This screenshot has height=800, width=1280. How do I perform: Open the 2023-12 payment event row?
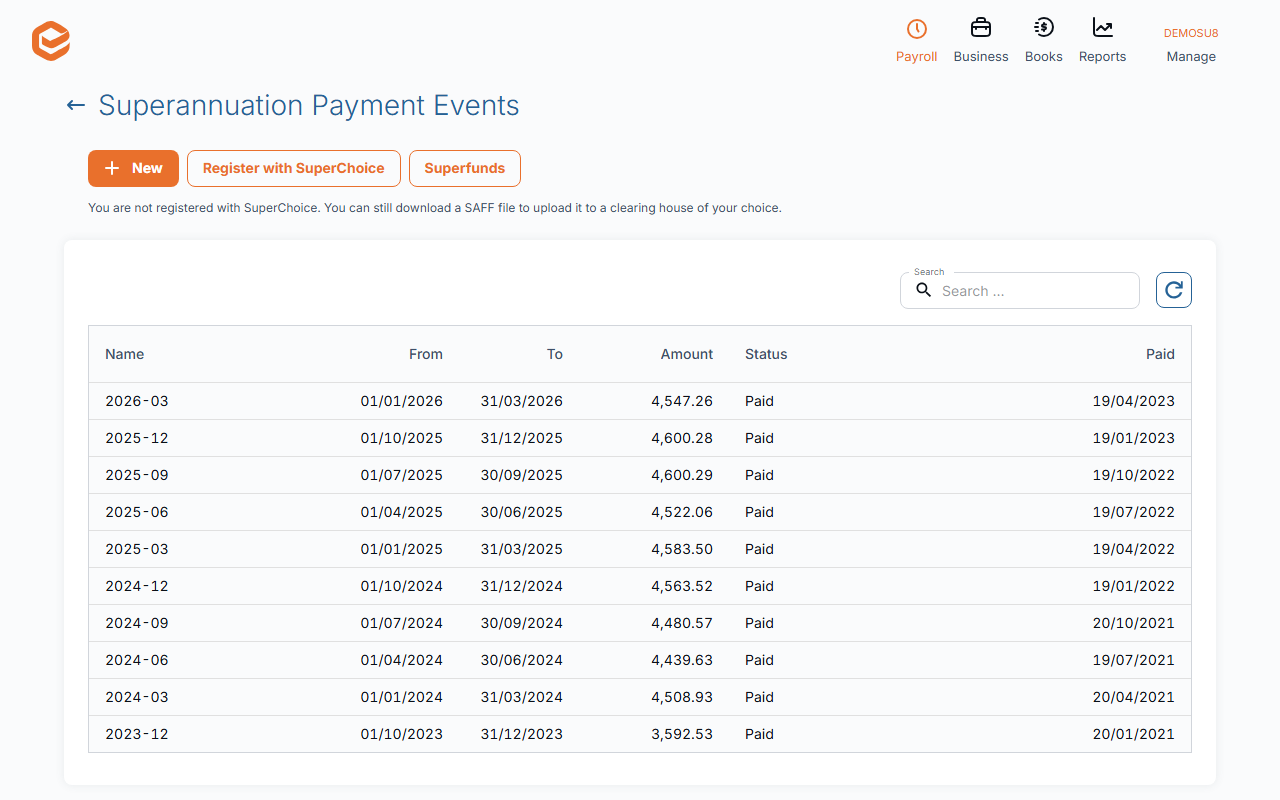click(640, 734)
